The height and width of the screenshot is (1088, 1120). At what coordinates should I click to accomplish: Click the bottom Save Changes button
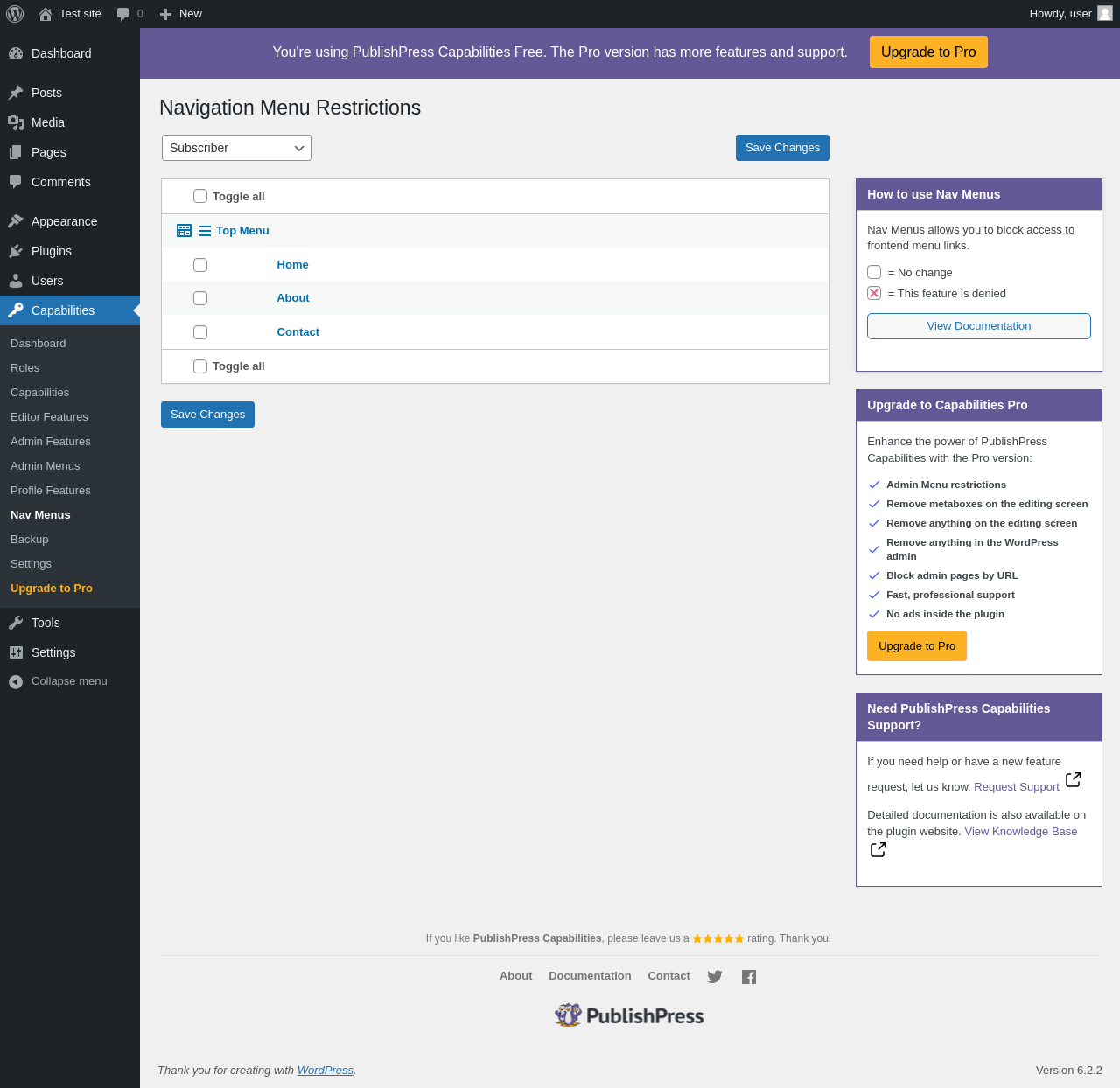pyautogui.click(x=207, y=415)
